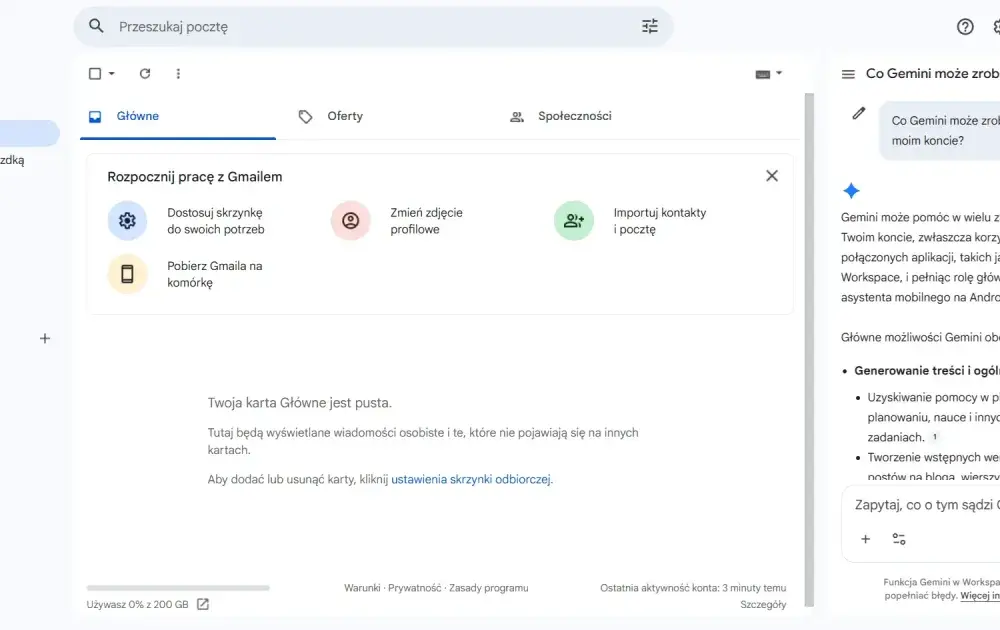Open the ustawienia skrzynki odbiorczej link

point(471,479)
